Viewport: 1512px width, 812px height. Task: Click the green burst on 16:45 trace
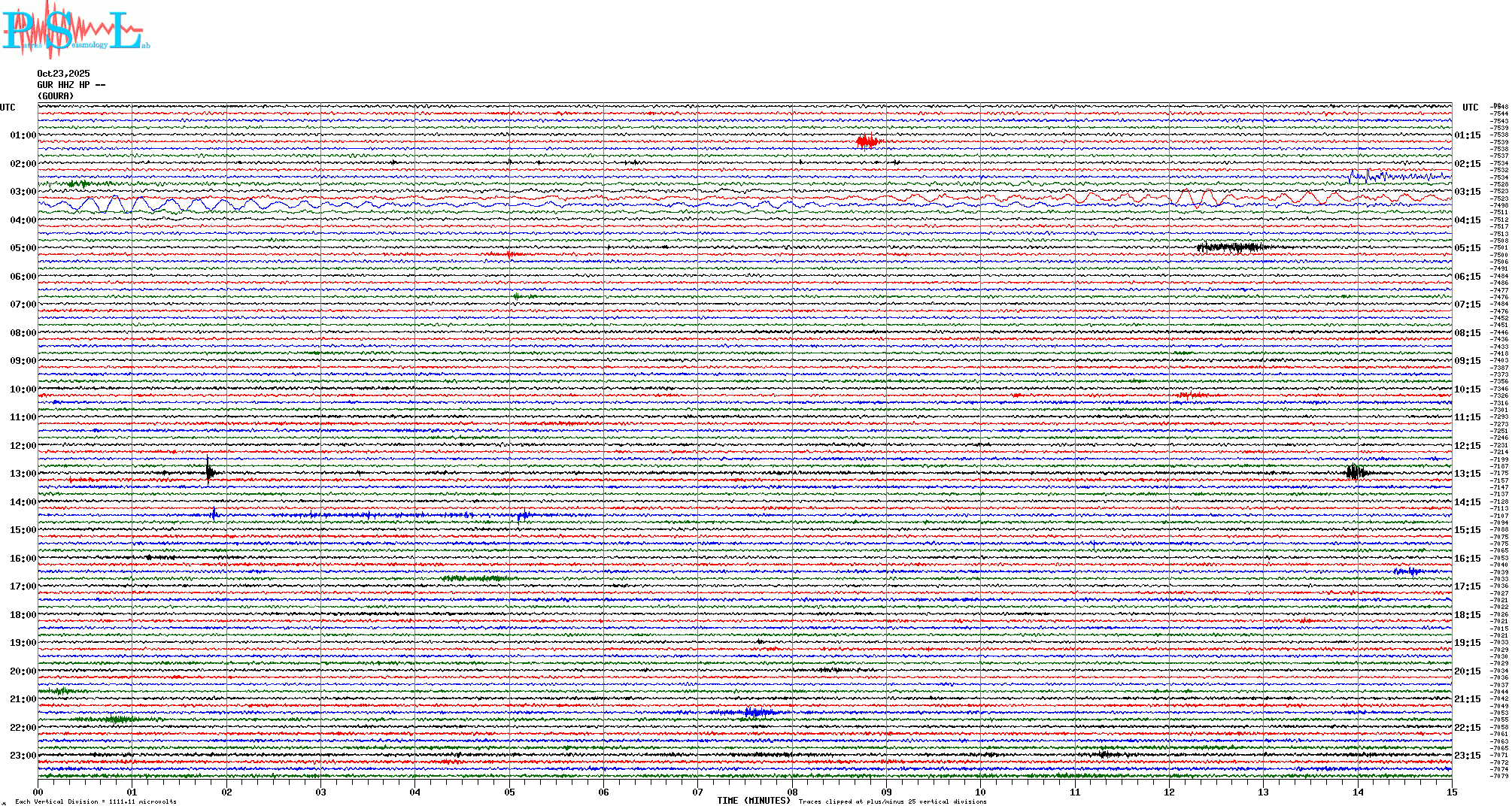(x=474, y=578)
